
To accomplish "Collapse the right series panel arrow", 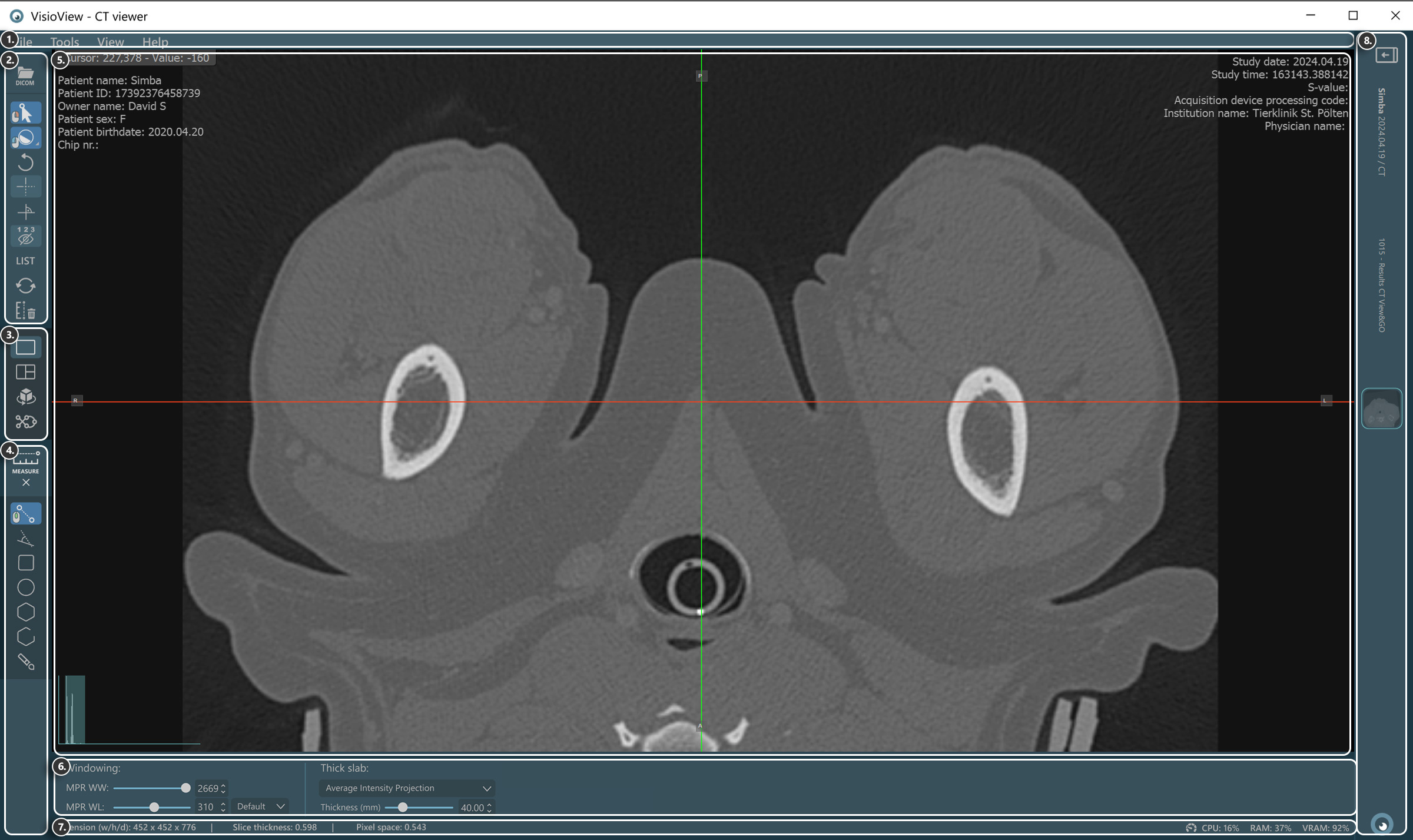I will 1386,55.
